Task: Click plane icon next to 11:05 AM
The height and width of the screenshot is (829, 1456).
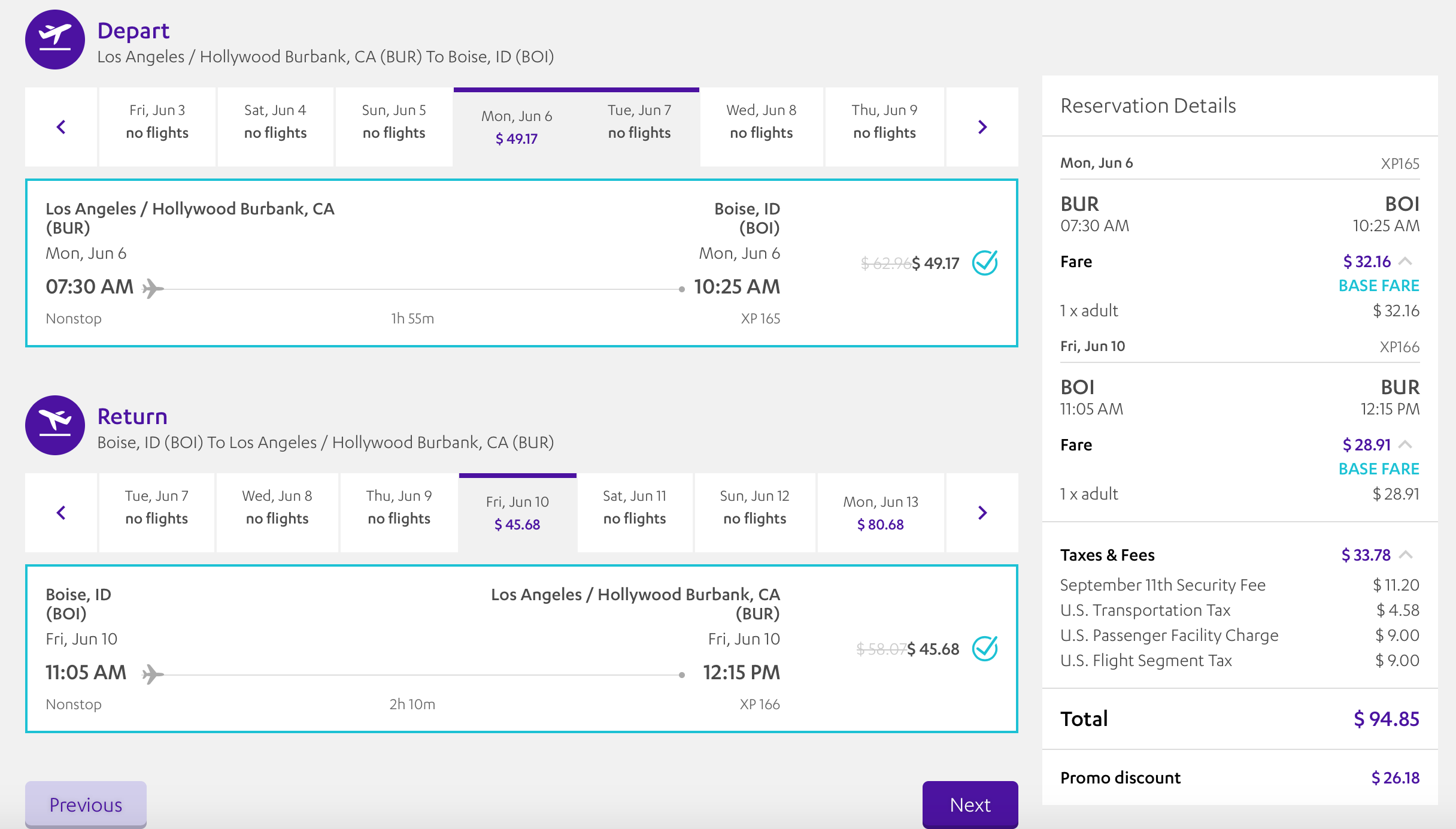Action: [153, 674]
